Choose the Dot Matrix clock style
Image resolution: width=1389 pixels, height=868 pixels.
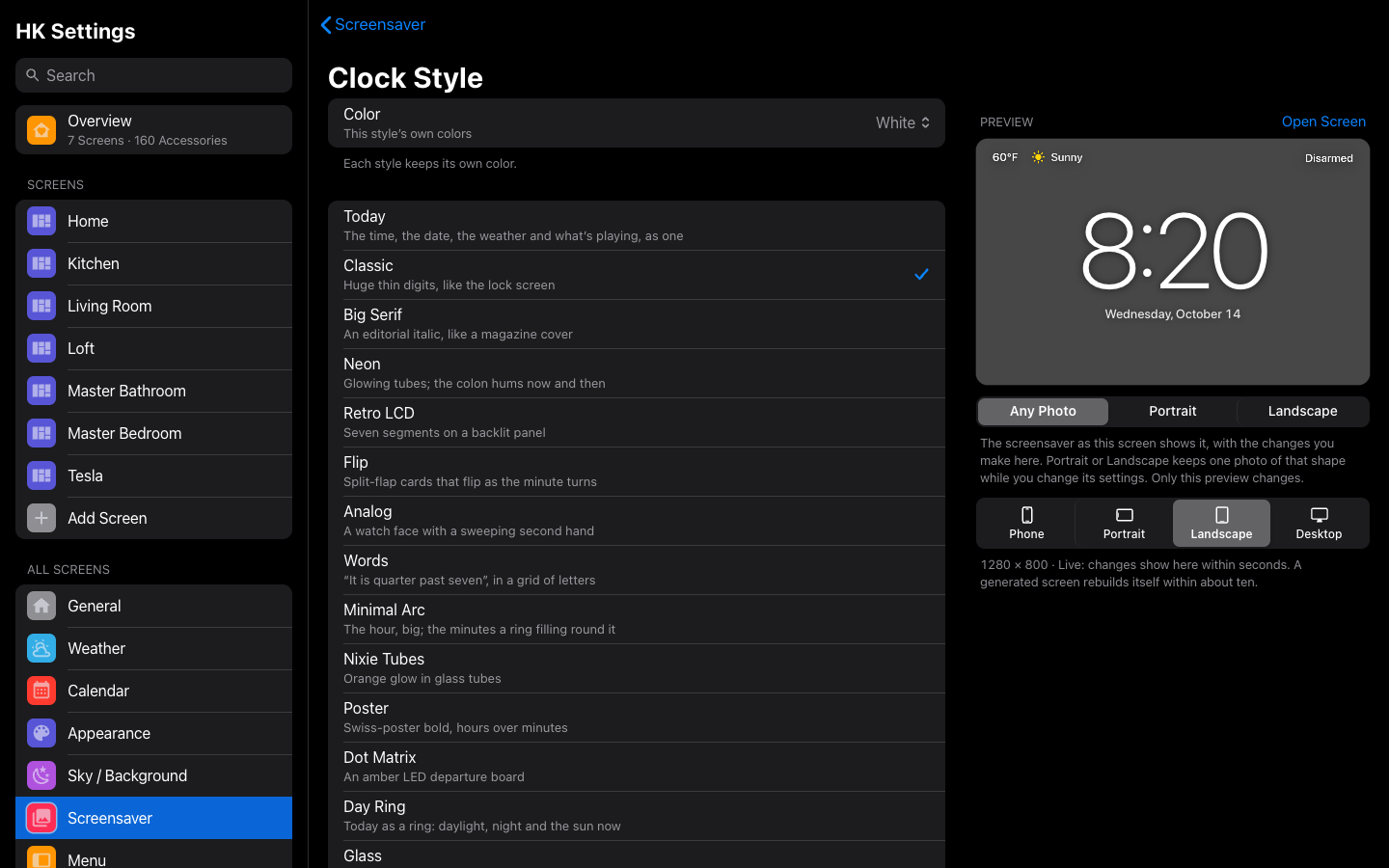[x=637, y=767]
